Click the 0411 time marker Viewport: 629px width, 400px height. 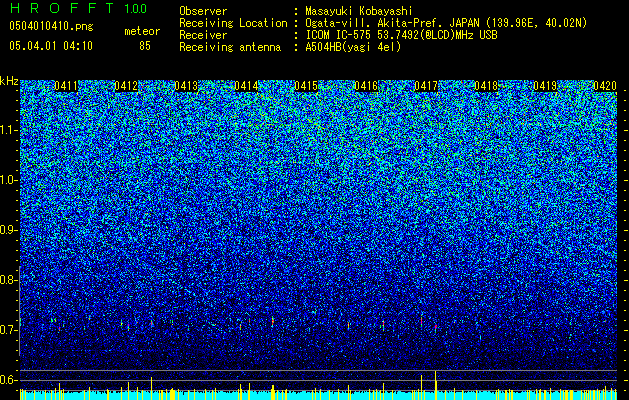[x=66, y=86]
